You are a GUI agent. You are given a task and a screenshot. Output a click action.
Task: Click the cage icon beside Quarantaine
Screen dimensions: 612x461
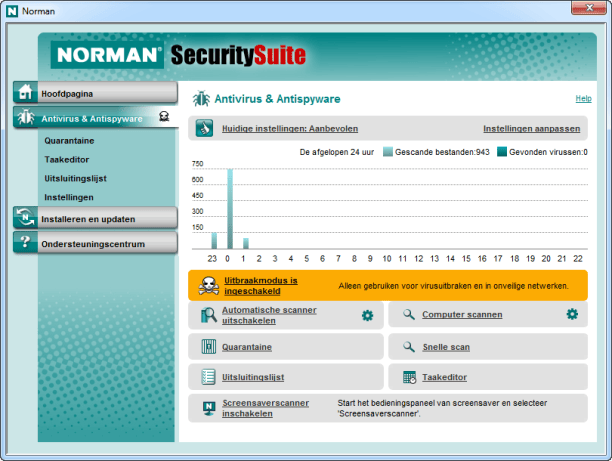209,347
